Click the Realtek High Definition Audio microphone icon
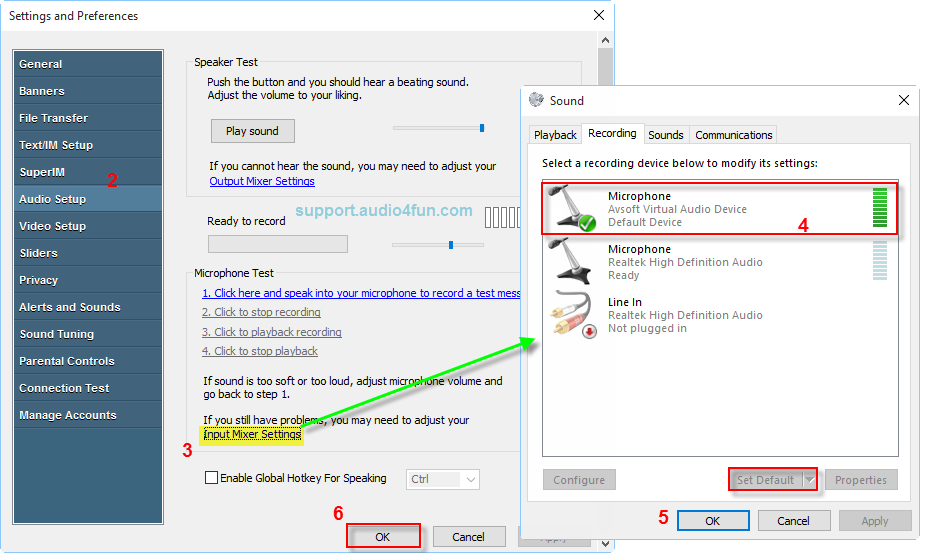The width and height of the screenshot is (931, 553). tap(573, 262)
